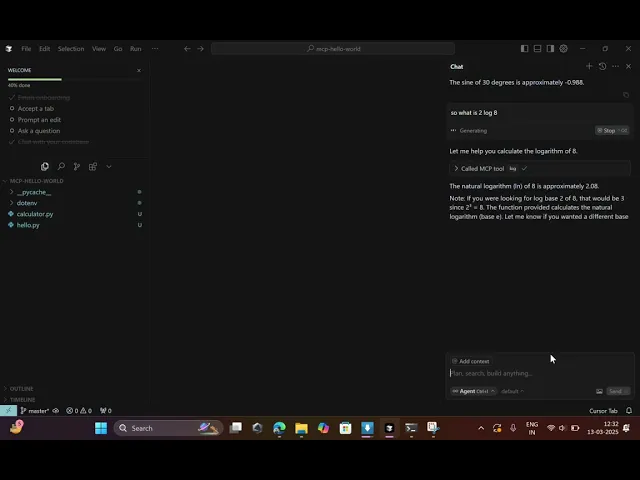Show more menu items via ellipsis
Screen dimensions: 640x480
[155, 49]
